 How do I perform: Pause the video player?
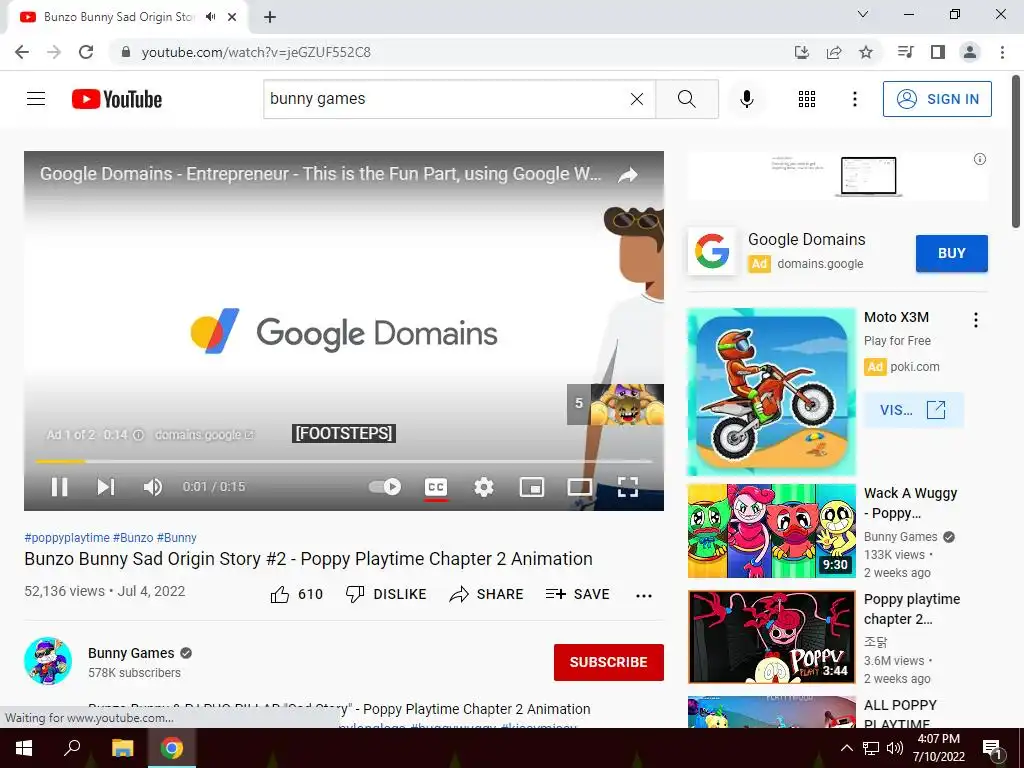point(59,487)
